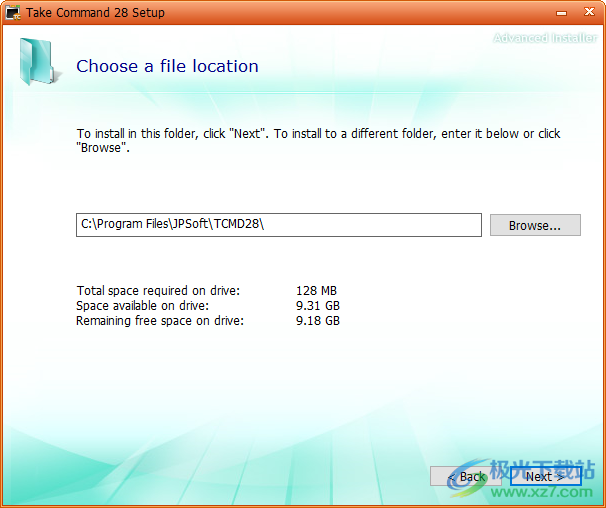The width and height of the screenshot is (606, 508).
Task: Click the install path input field
Action: tap(279, 225)
